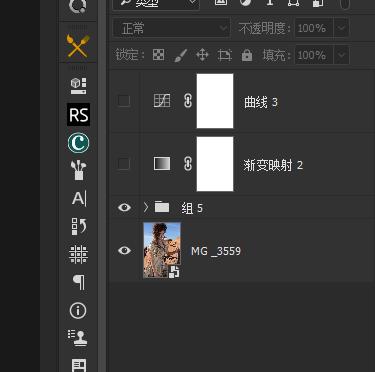Viewport: 375px width, 372px height.
Task: Hide the MG _3559 layer eye icon
Action: click(124, 250)
